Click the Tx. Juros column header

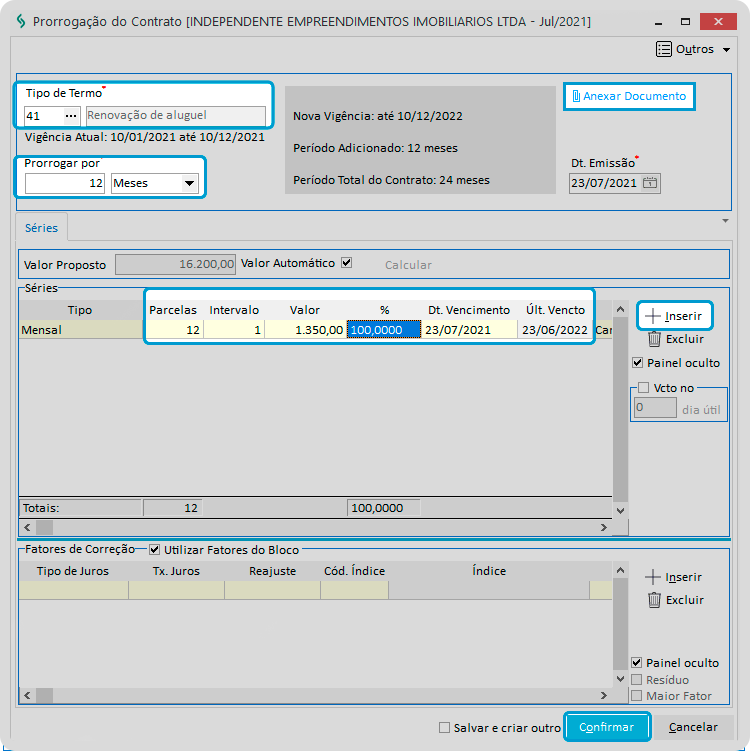tap(176, 571)
